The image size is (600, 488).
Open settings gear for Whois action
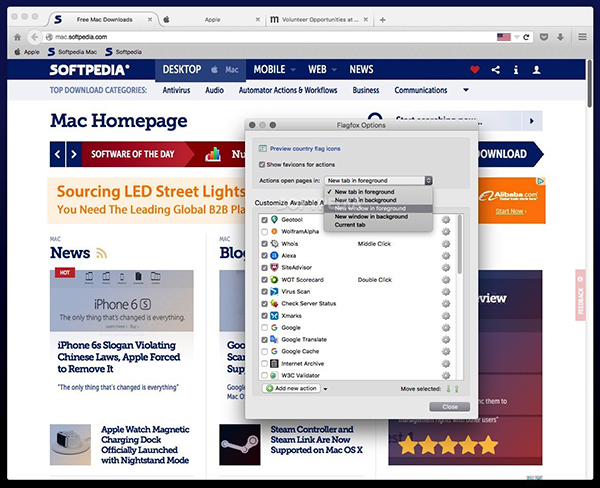point(446,244)
